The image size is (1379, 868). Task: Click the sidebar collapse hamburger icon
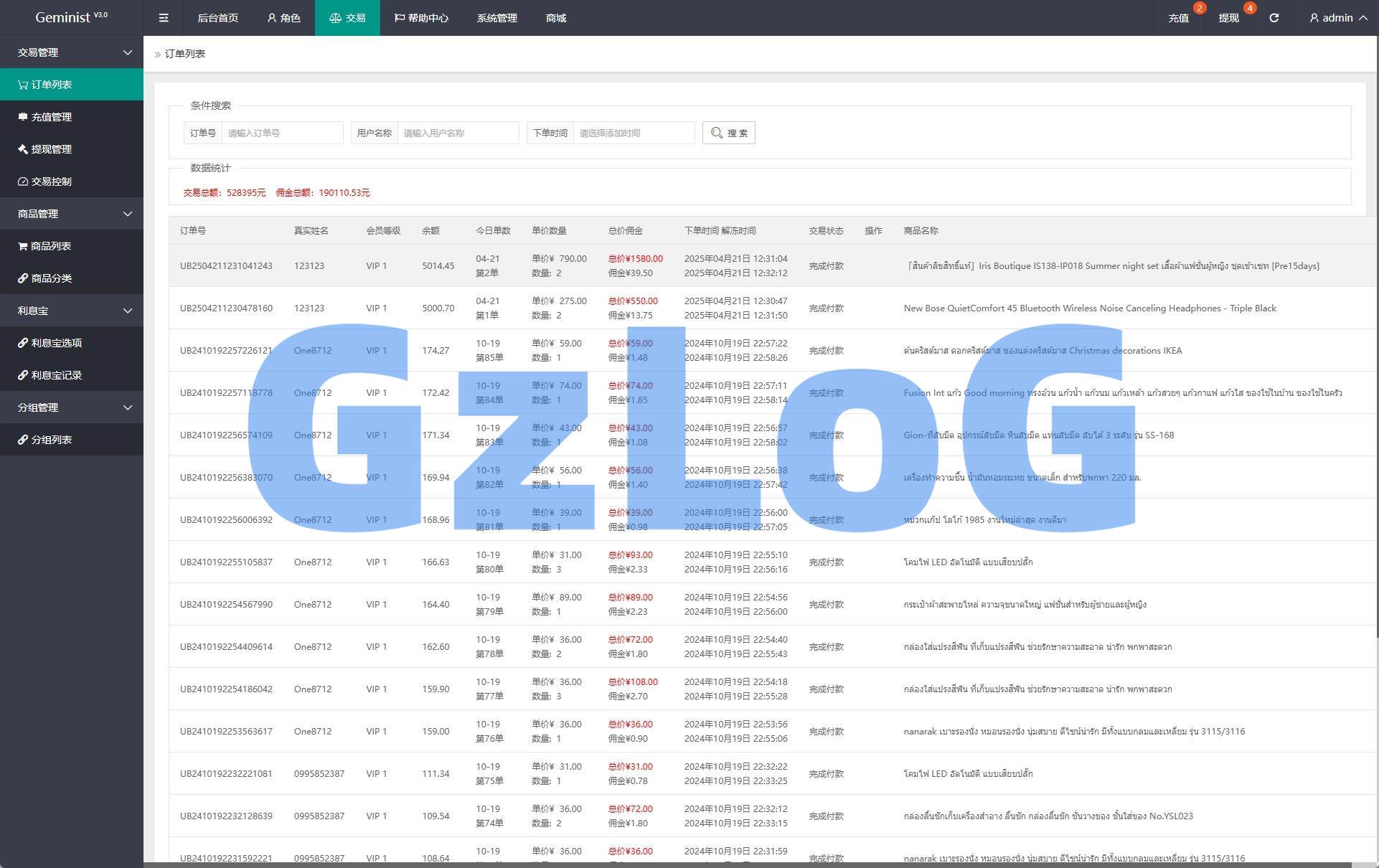pyautogui.click(x=164, y=18)
